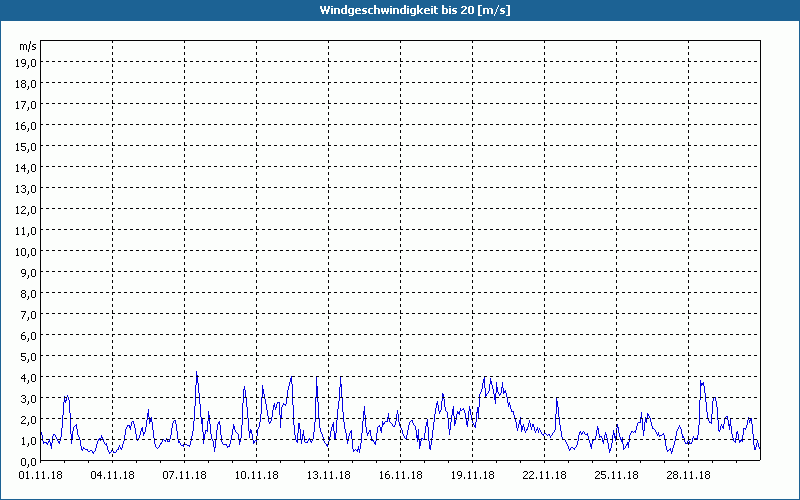Click the y-axis value 16,0

pyautogui.click(x=26, y=126)
